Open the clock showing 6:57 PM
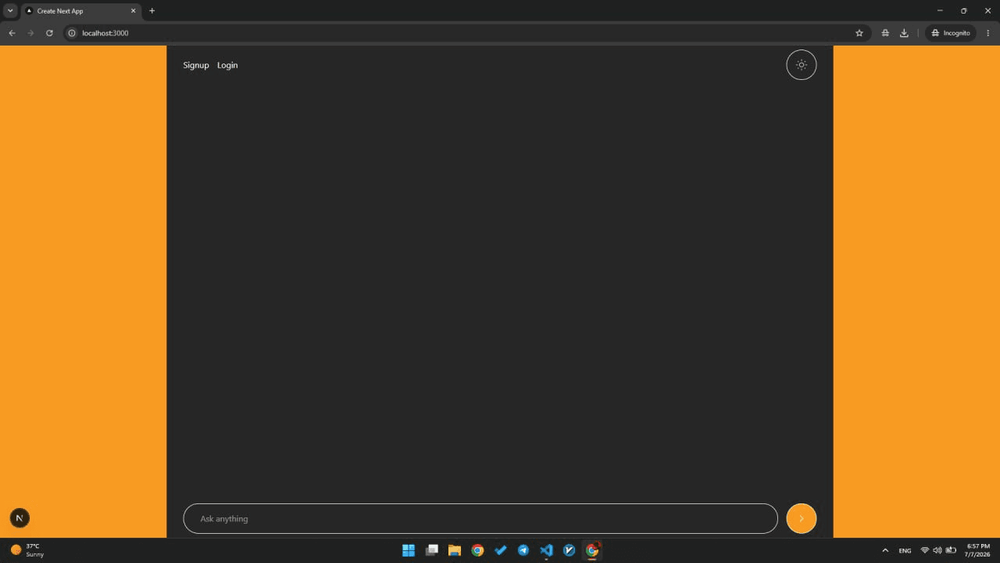The image size is (1000, 563). (978, 550)
